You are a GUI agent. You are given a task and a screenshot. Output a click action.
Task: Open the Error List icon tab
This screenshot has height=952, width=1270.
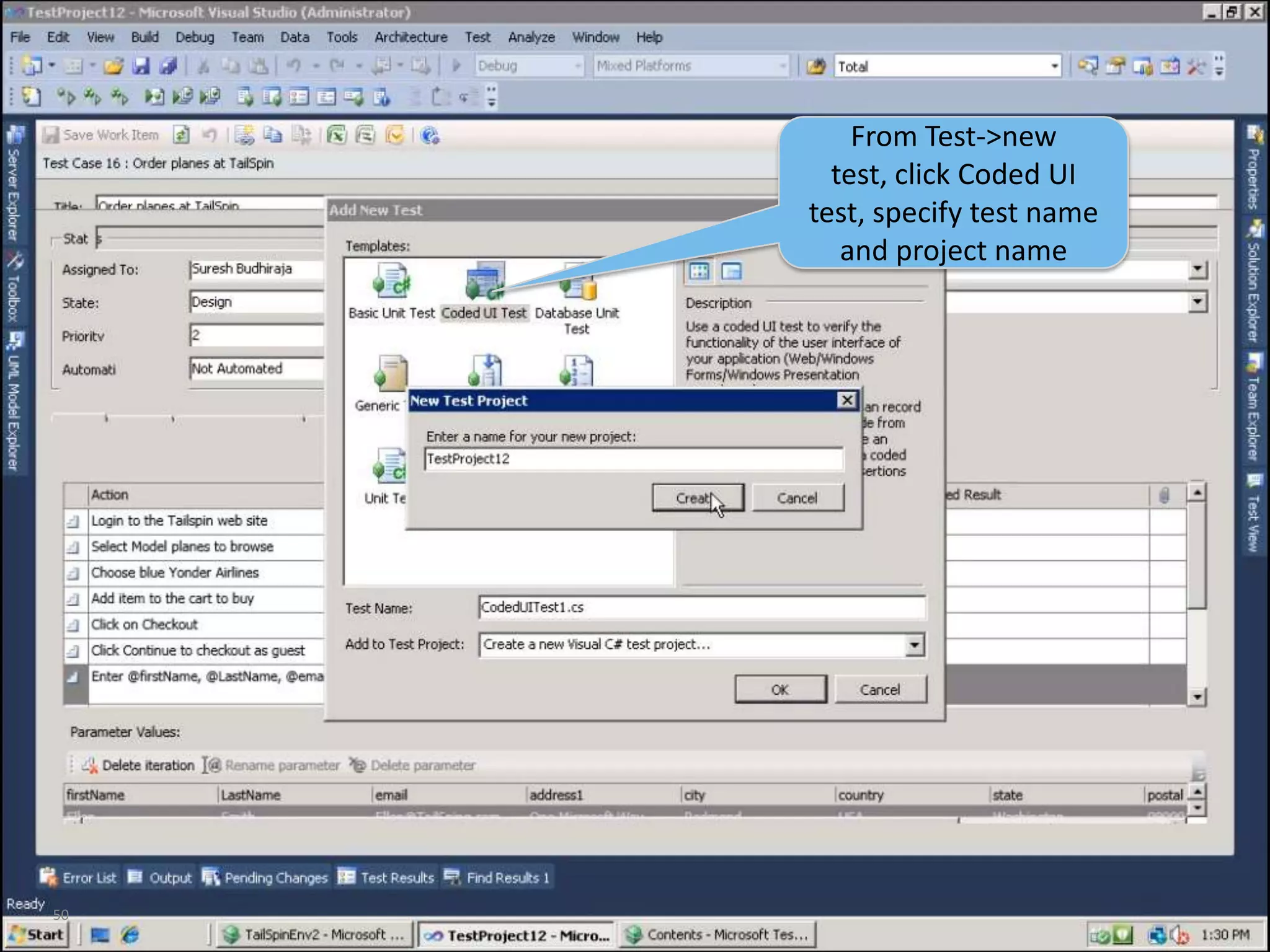coord(48,877)
